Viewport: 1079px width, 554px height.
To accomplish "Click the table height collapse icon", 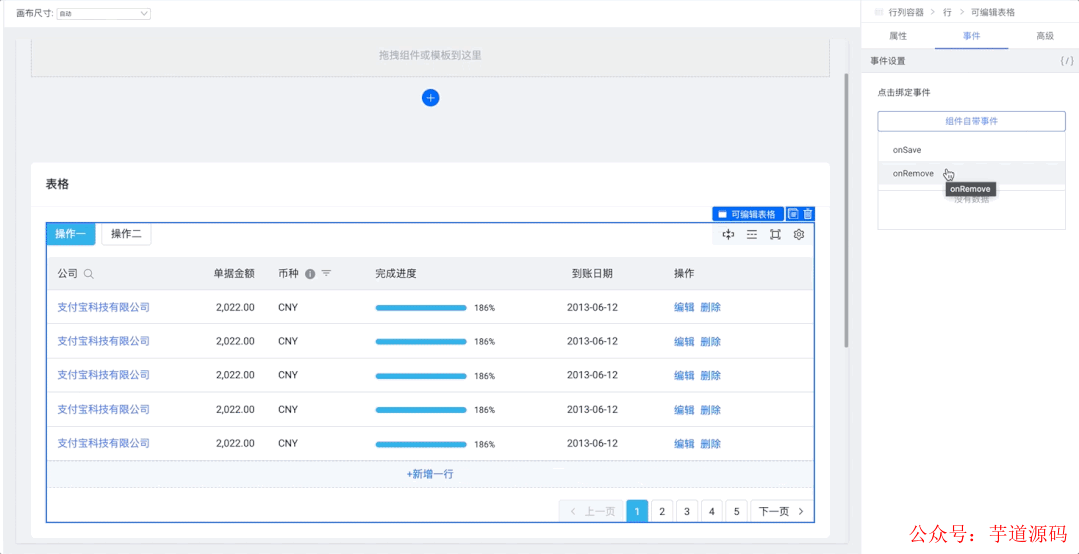I will tap(728, 235).
